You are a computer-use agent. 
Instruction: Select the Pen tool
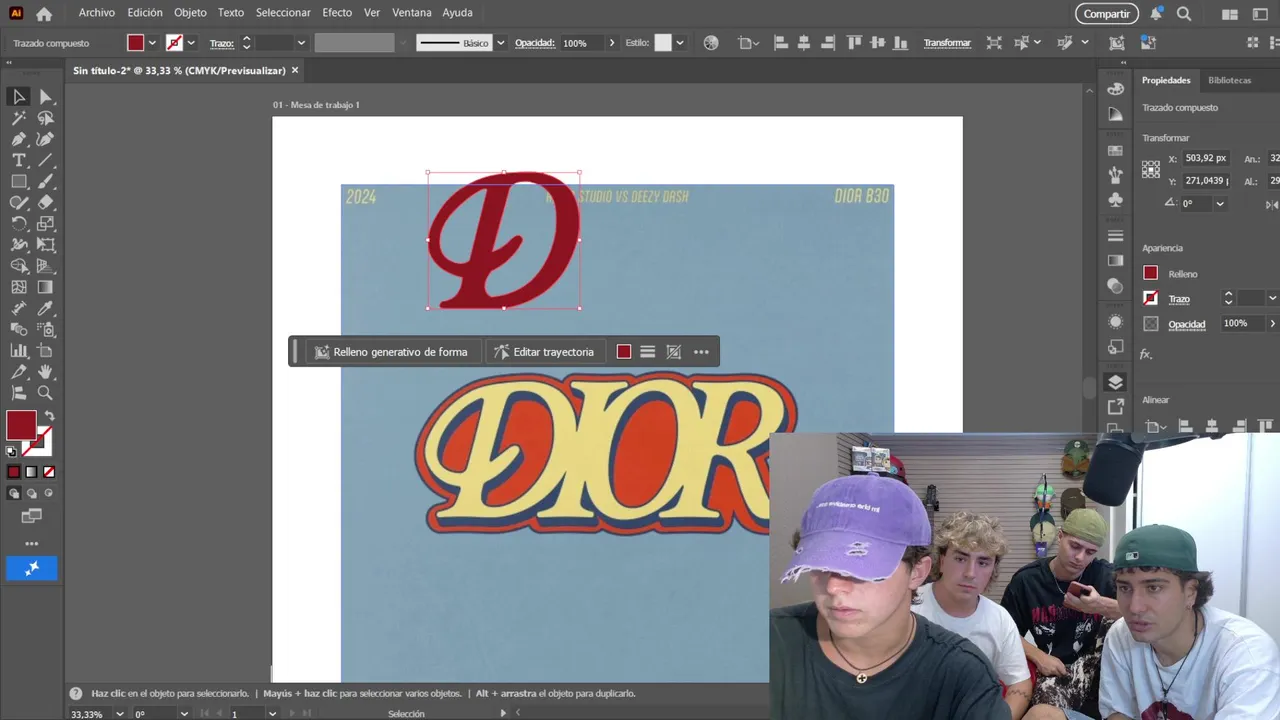tap(19, 139)
